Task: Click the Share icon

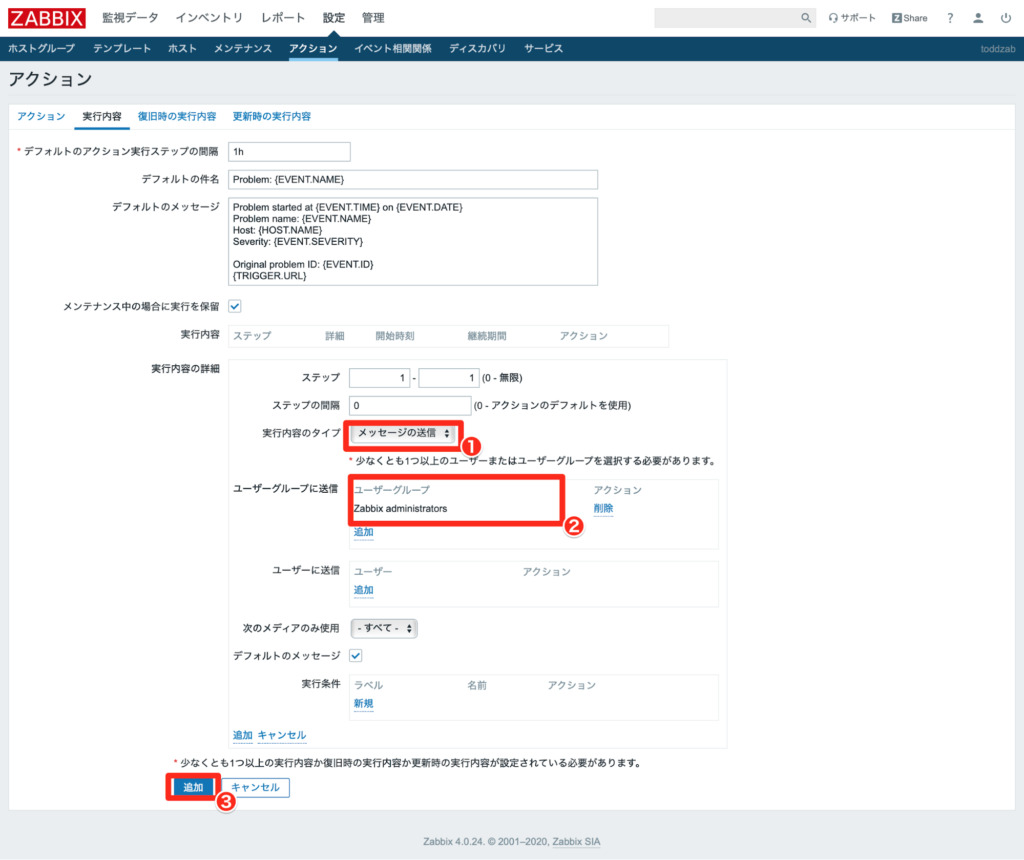Action: click(x=908, y=17)
